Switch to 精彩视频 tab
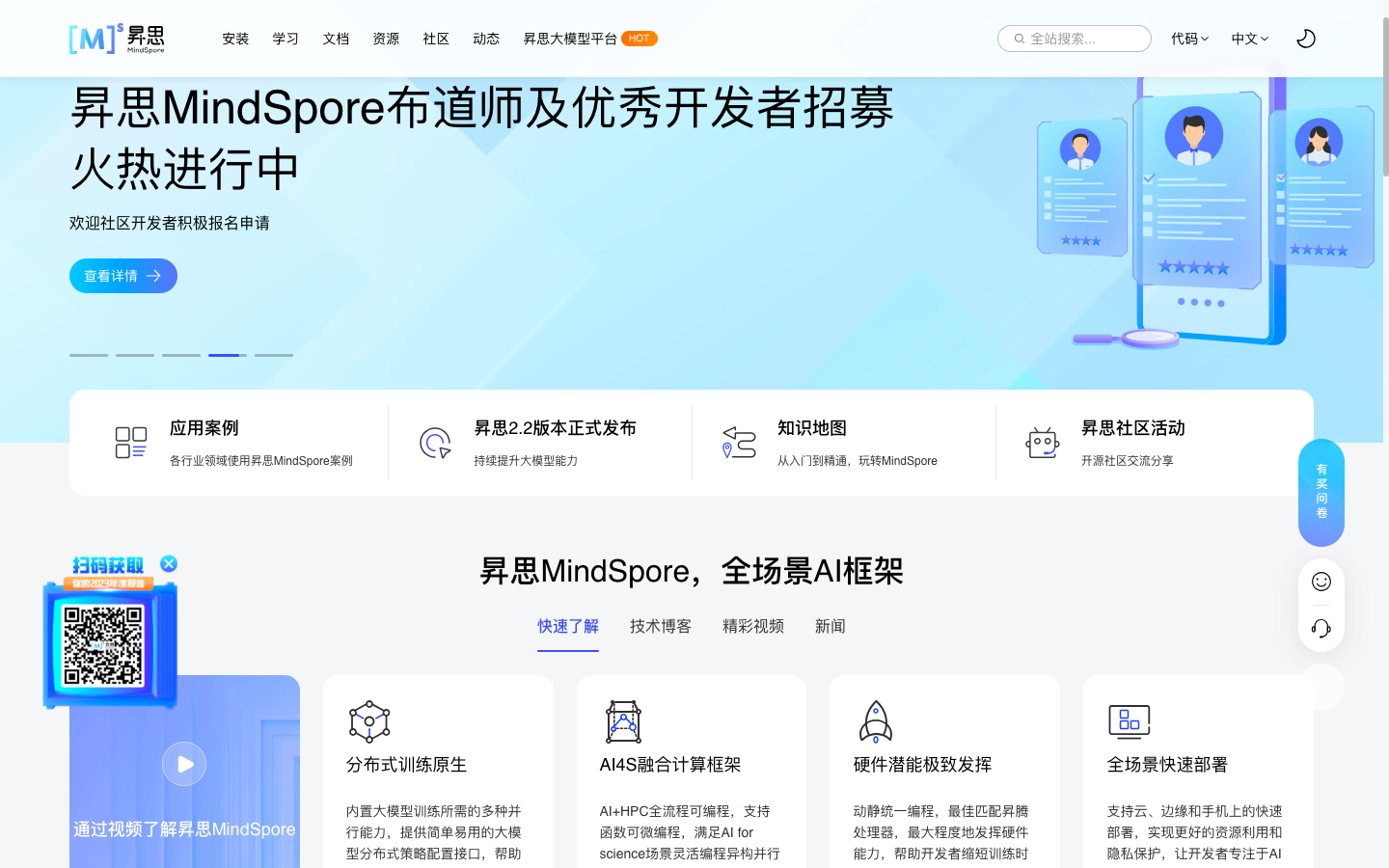This screenshot has width=1389, height=868. pyautogui.click(x=753, y=626)
